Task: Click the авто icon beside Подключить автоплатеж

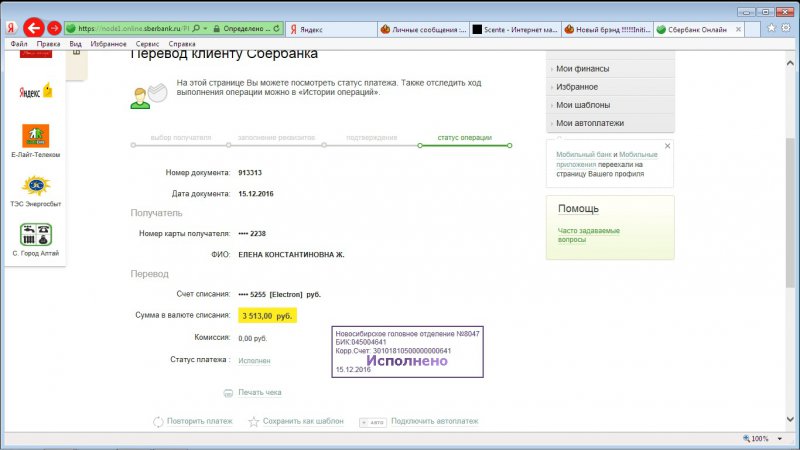Action: (x=373, y=422)
